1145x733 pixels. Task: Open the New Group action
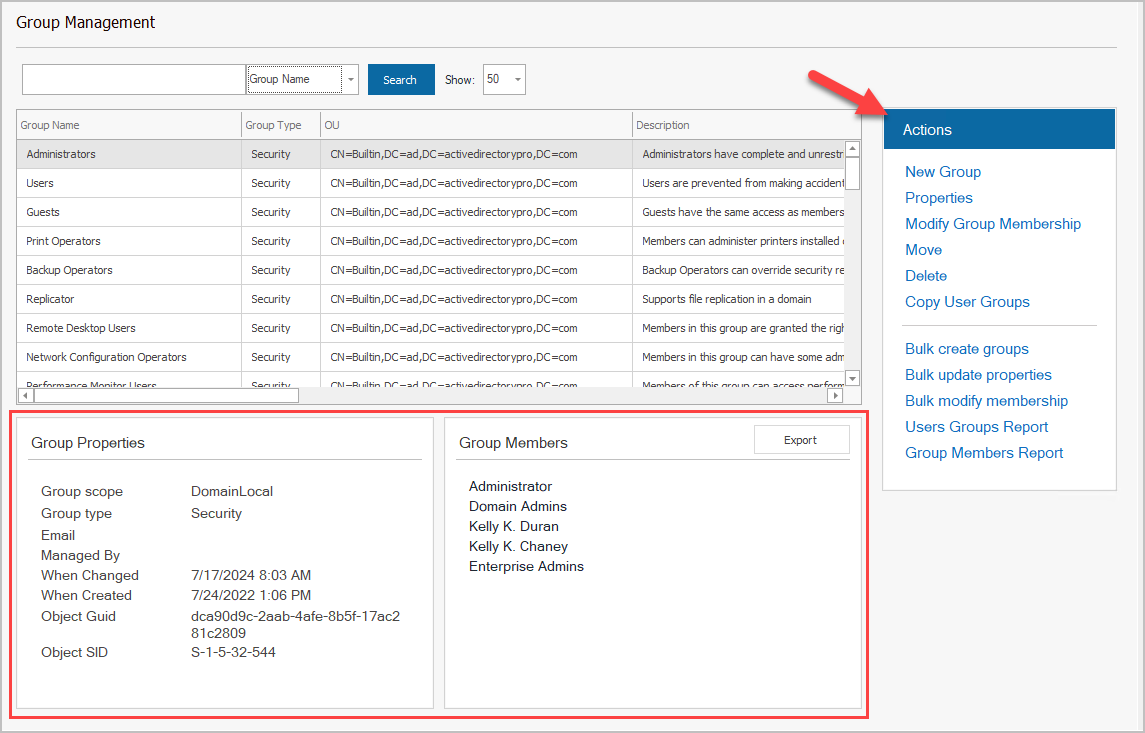(x=942, y=172)
